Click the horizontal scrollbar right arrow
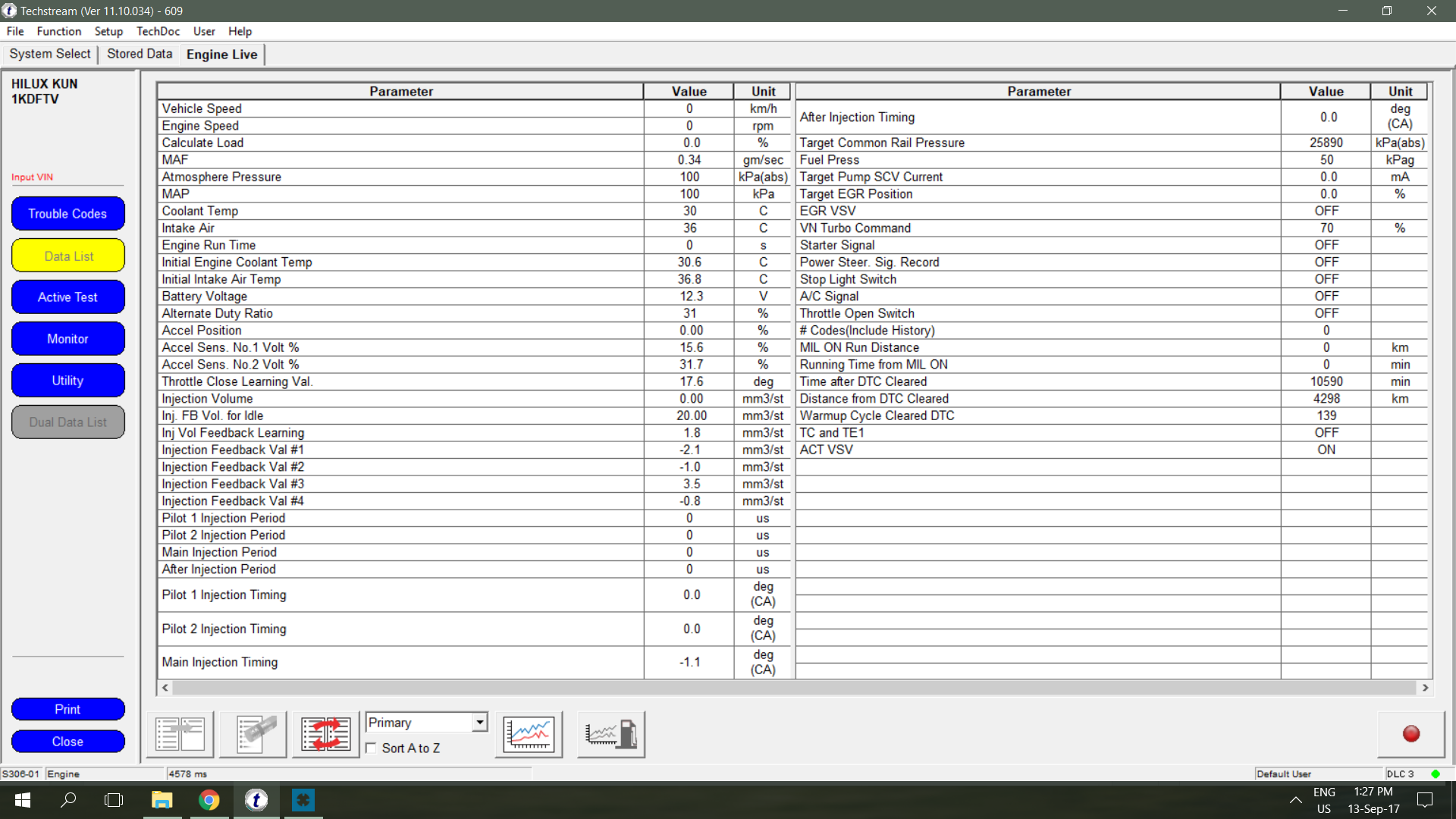The height and width of the screenshot is (819, 1456). [1425, 688]
